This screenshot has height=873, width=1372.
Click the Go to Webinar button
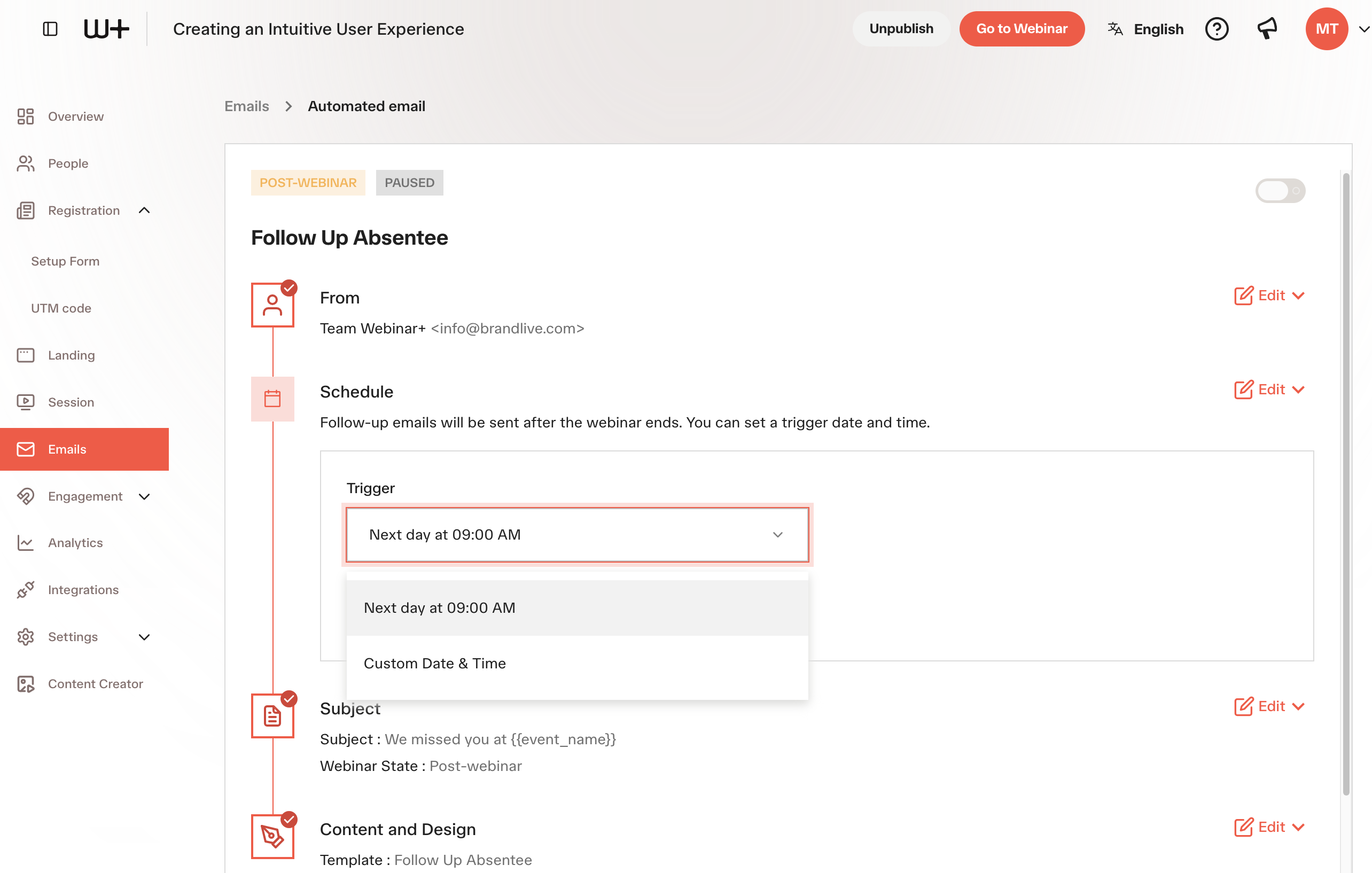tap(1022, 28)
